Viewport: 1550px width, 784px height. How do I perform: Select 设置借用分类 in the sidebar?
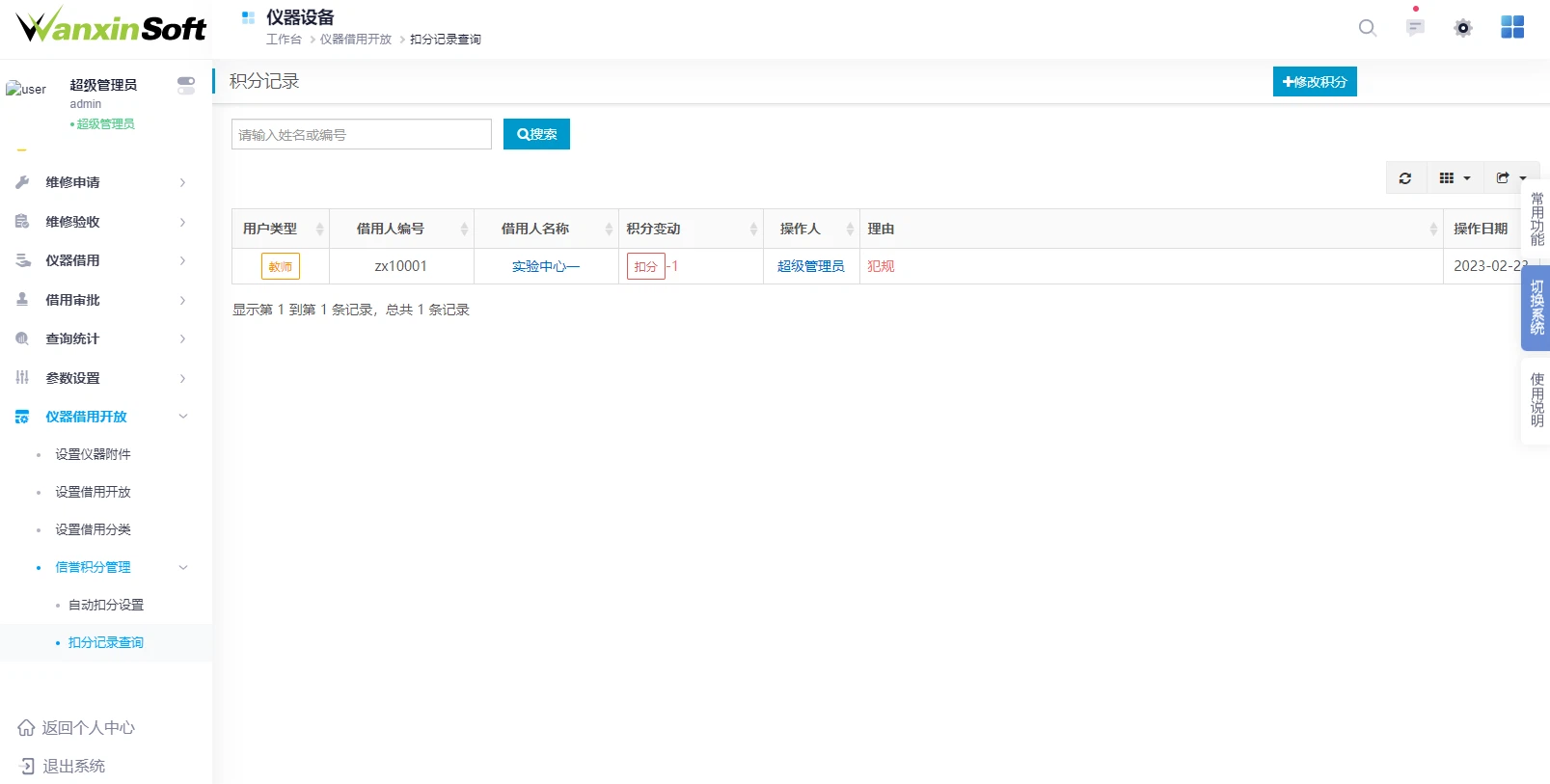point(93,529)
